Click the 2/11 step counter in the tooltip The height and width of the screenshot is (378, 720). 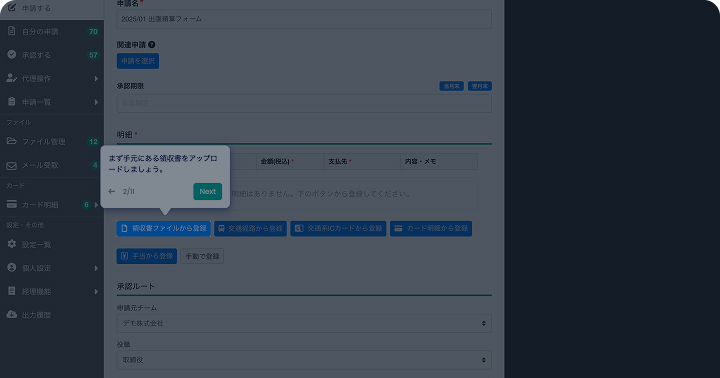coord(129,192)
